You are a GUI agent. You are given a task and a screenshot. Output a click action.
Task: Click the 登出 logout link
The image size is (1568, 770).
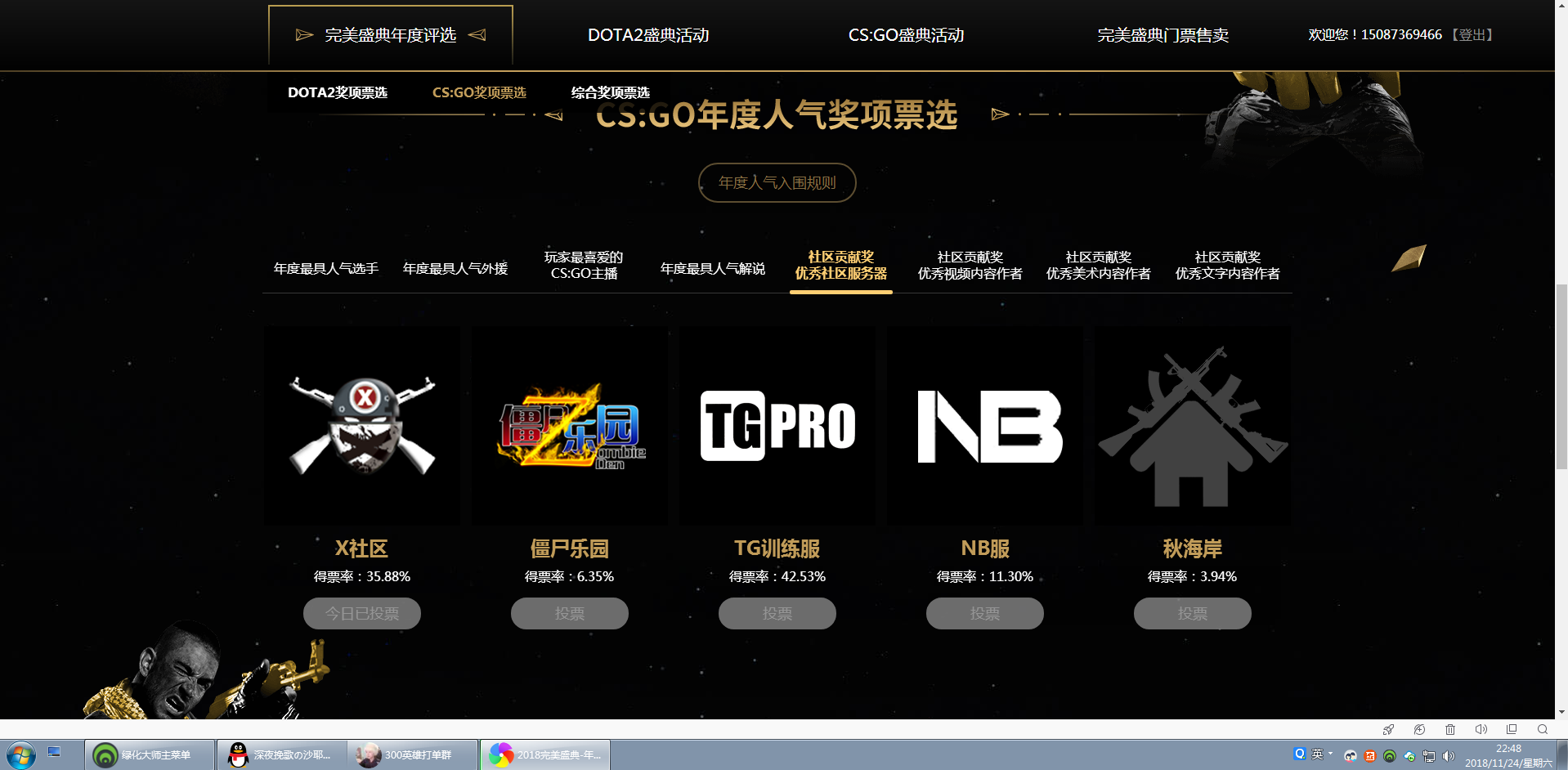point(1472,34)
